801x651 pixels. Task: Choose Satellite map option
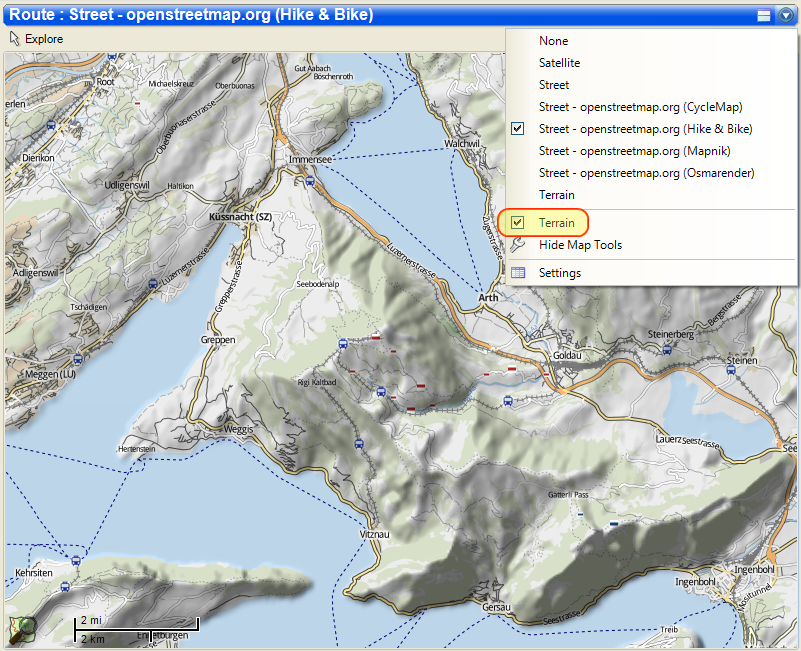tap(559, 63)
